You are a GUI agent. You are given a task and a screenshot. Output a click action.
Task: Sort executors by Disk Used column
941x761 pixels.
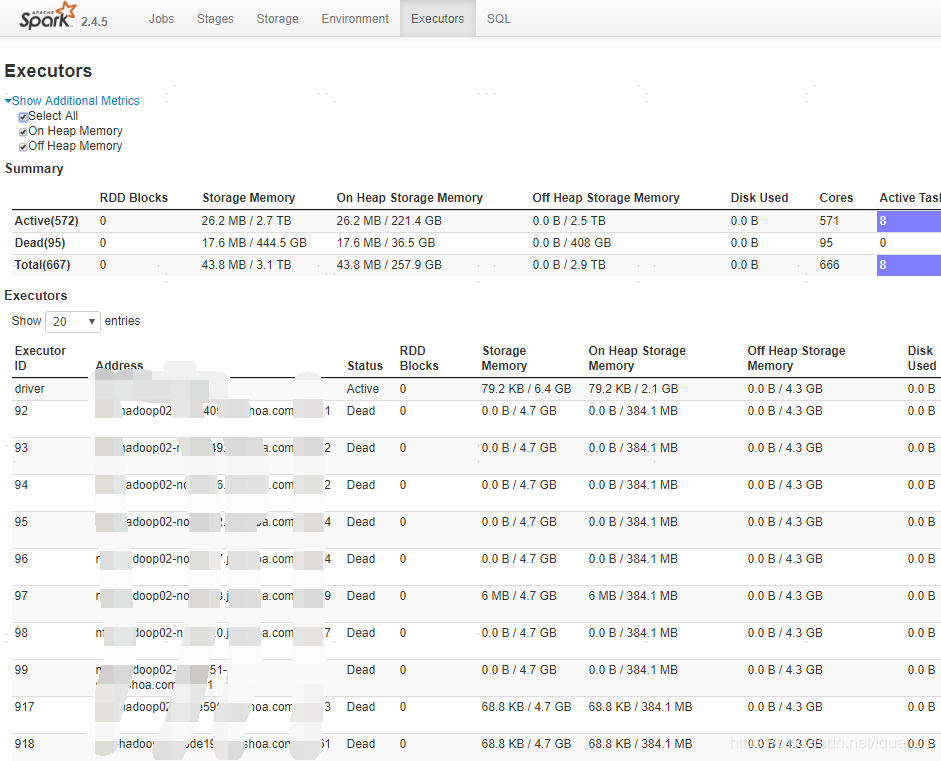(x=921, y=358)
